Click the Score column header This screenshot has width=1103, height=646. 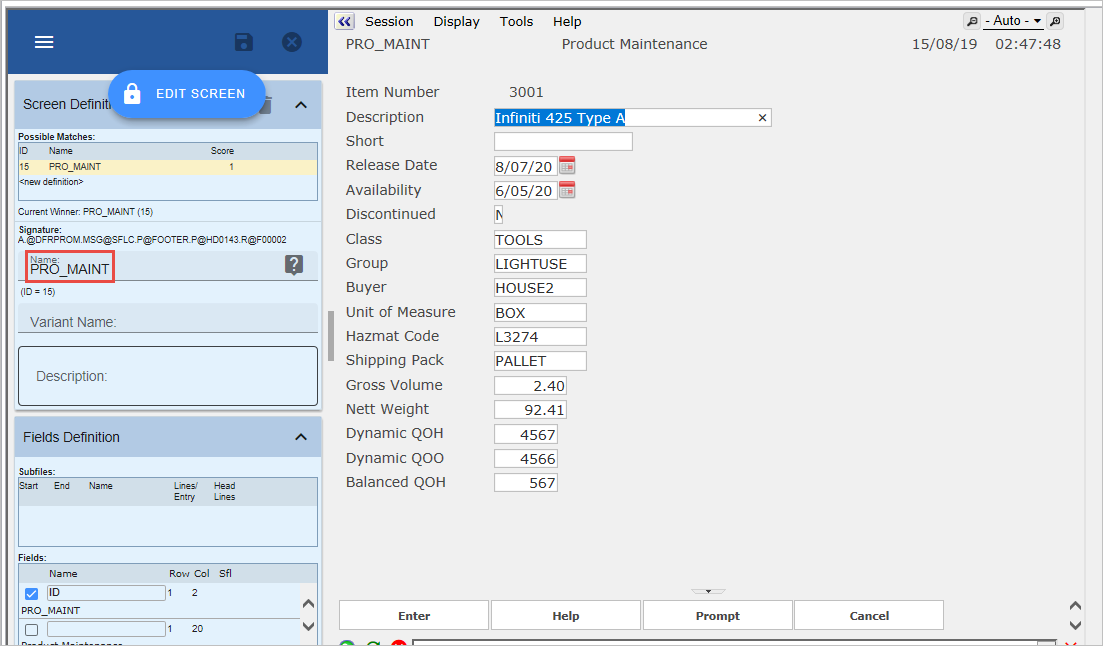(222, 151)
